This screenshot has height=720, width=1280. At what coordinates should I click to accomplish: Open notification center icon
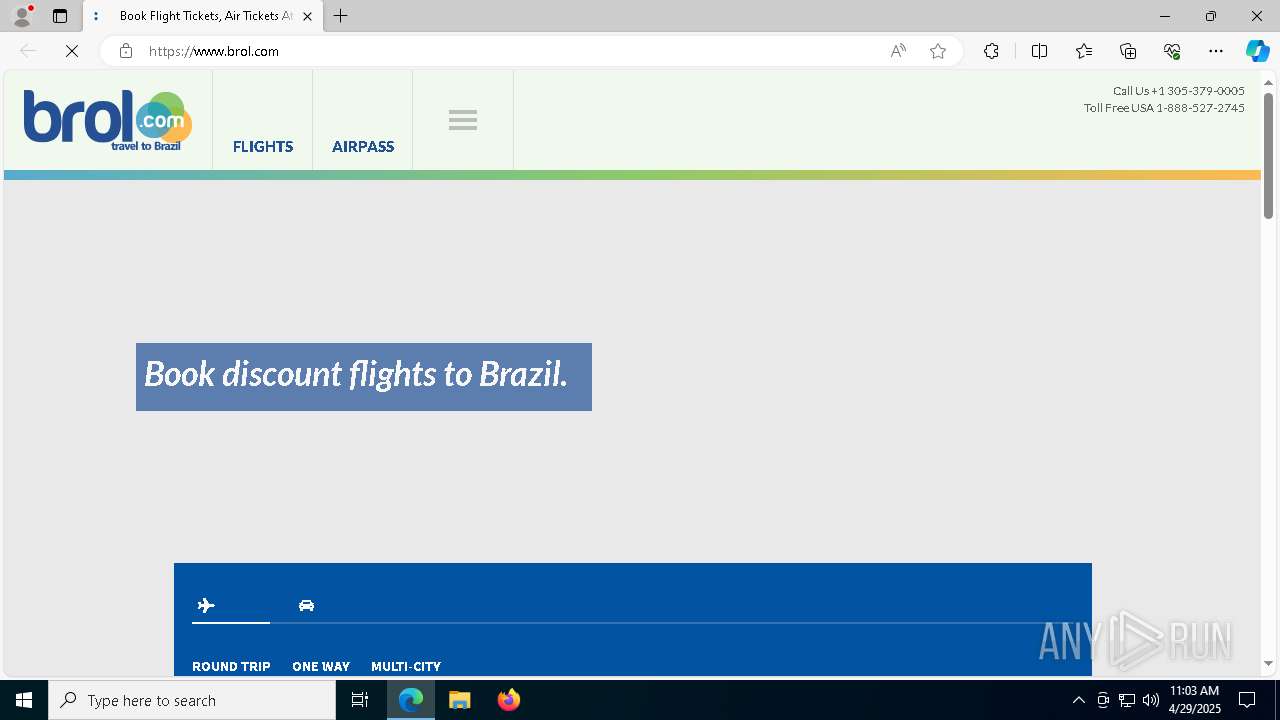pos(1247,700)
